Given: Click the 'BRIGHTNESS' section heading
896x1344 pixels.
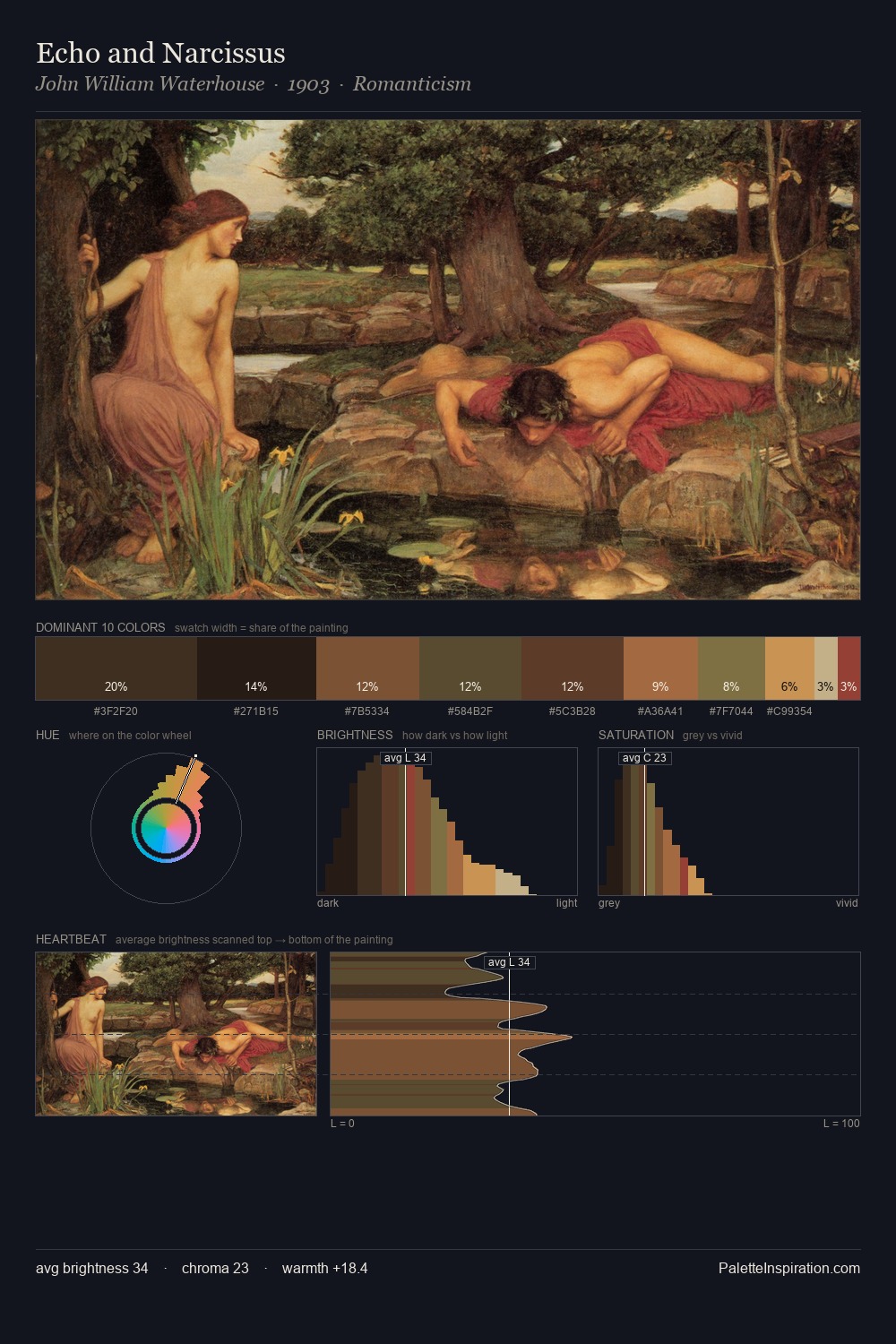Looking at the screenshot, I should click(355, 735).
